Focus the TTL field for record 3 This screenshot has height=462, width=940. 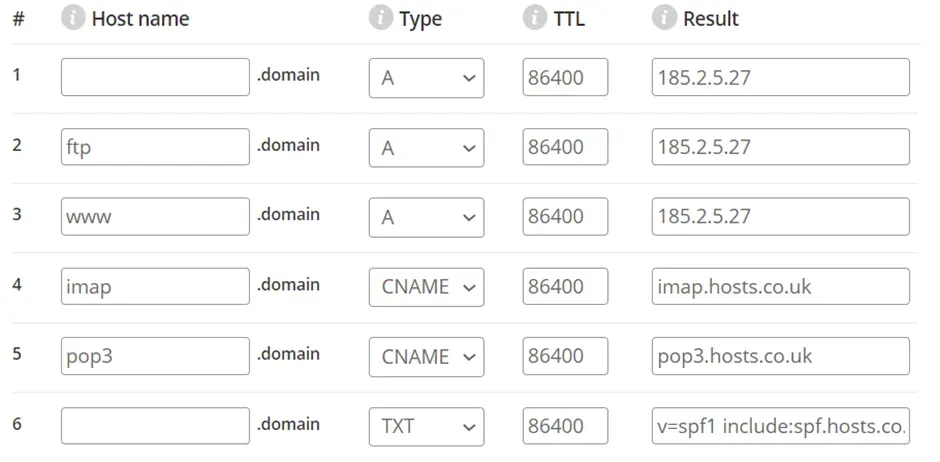click(x=565, y=216)
